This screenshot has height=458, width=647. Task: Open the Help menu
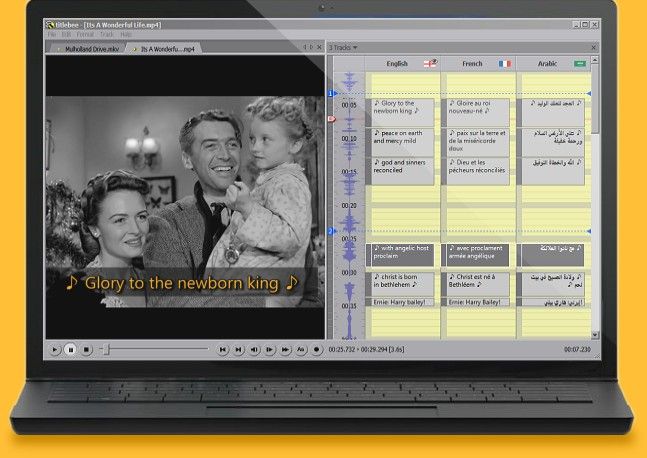pos(126,34)
